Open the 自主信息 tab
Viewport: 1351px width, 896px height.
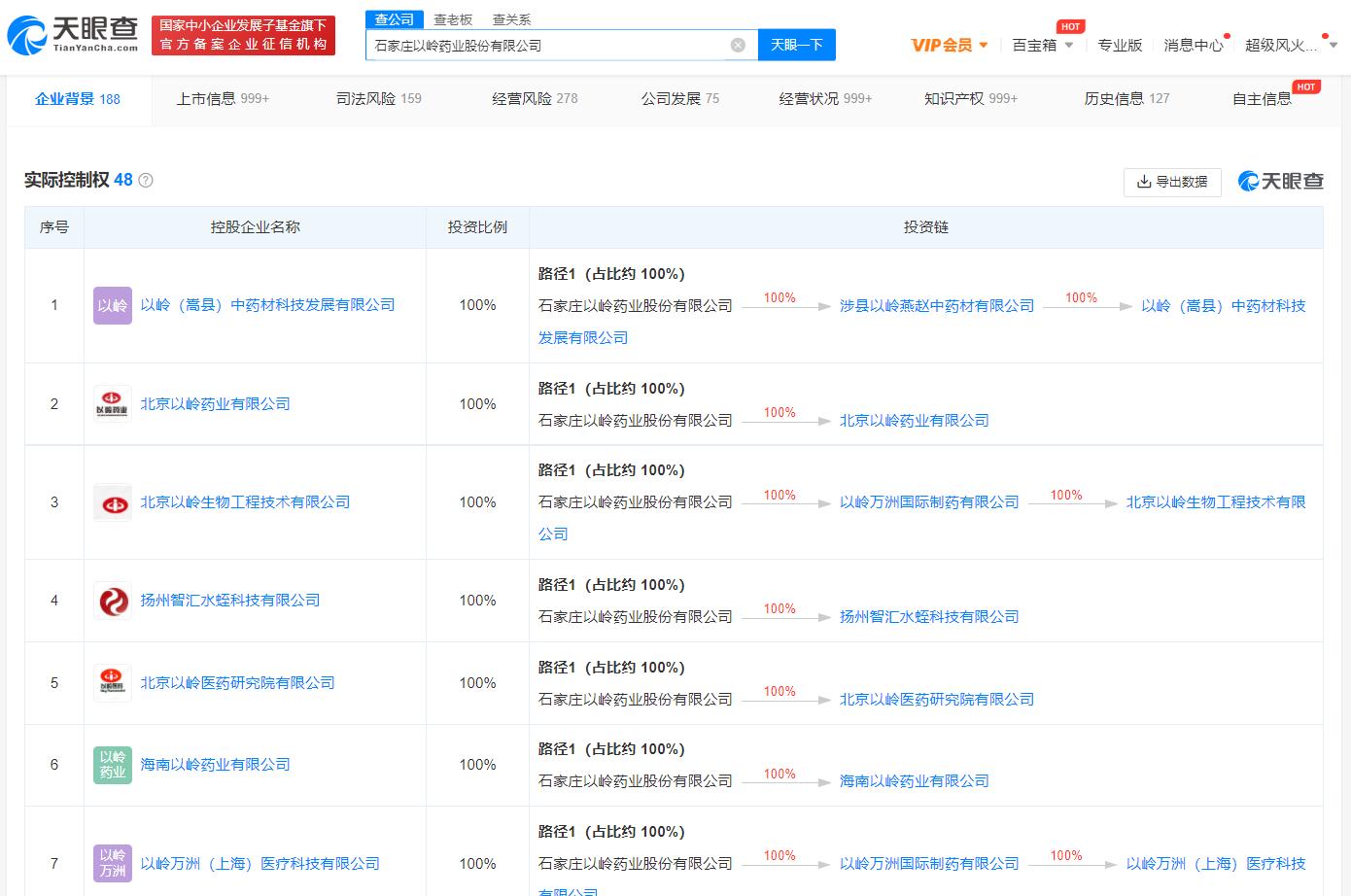click(1262, 99)
